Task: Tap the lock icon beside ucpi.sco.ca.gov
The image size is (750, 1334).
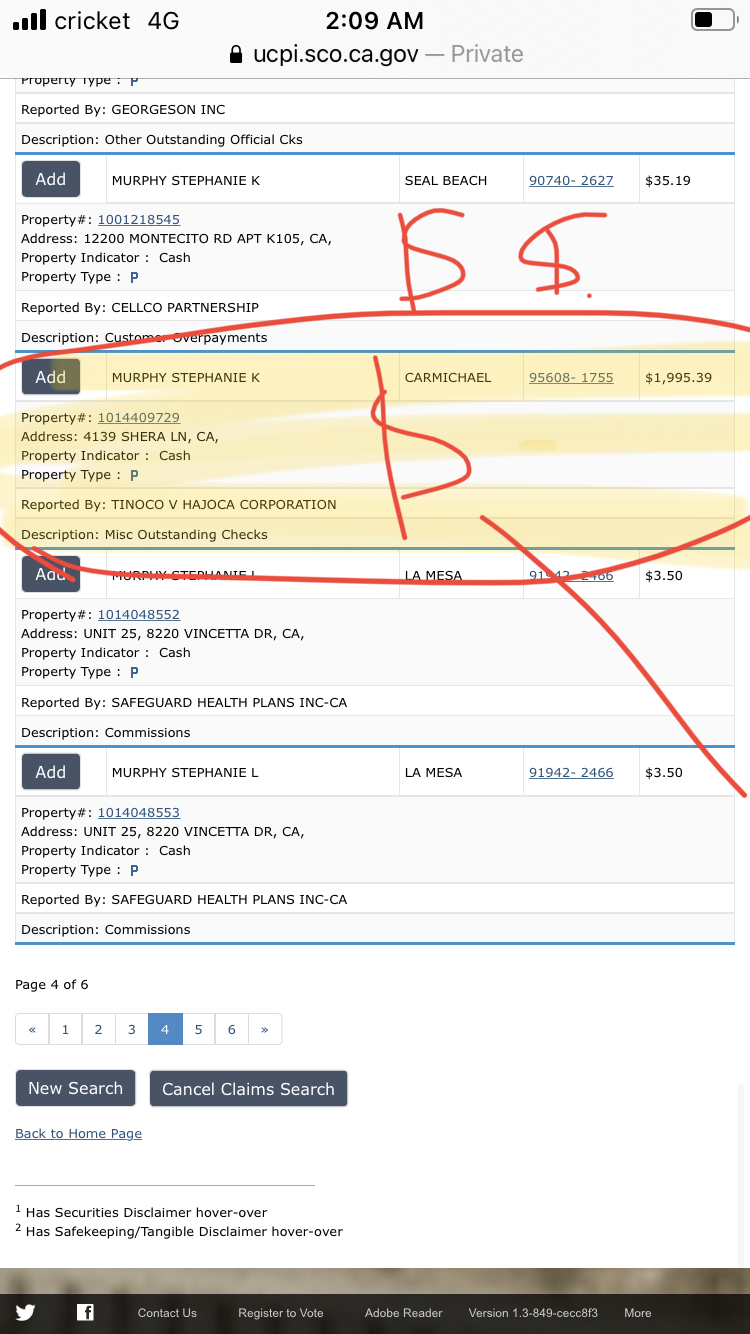Action: (x=236, y=54)
